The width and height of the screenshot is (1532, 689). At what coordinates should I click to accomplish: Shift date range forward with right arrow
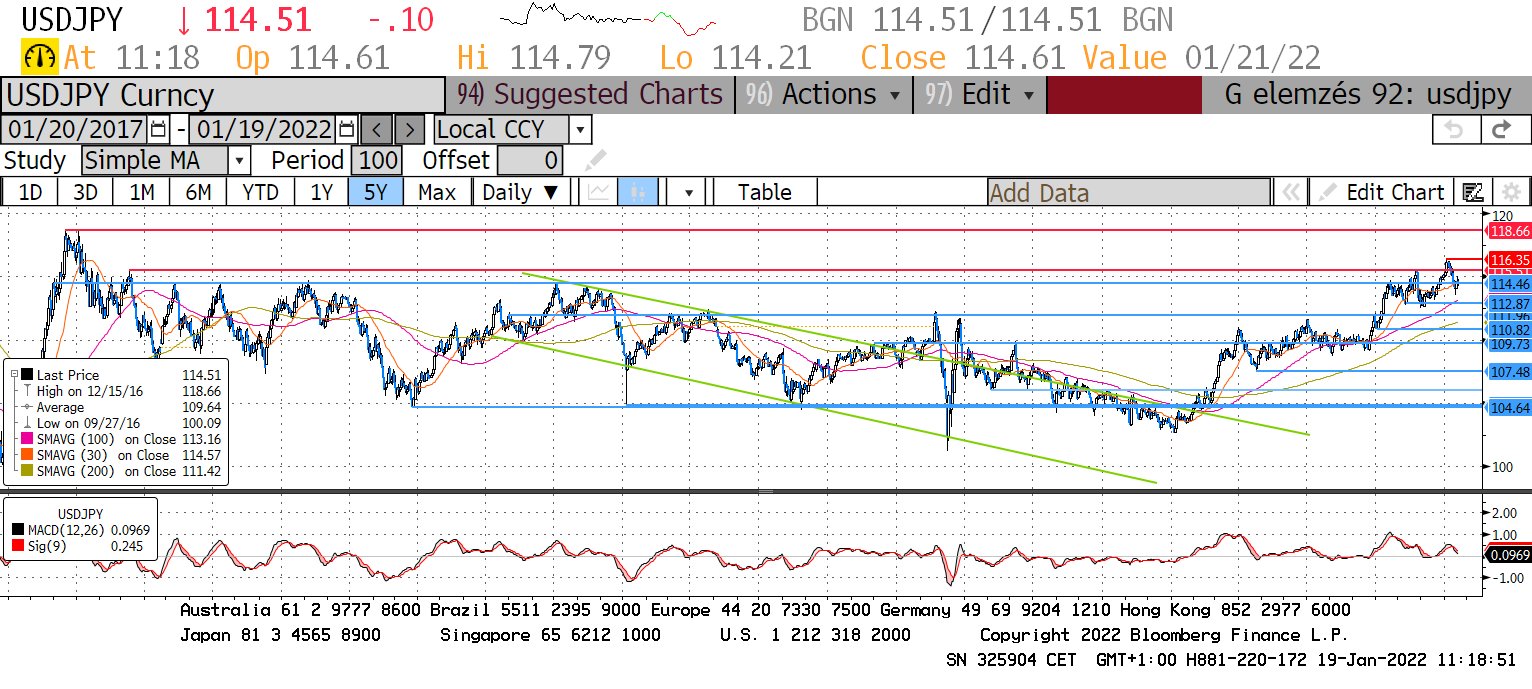pyautogui.click(x=409, y=129)
